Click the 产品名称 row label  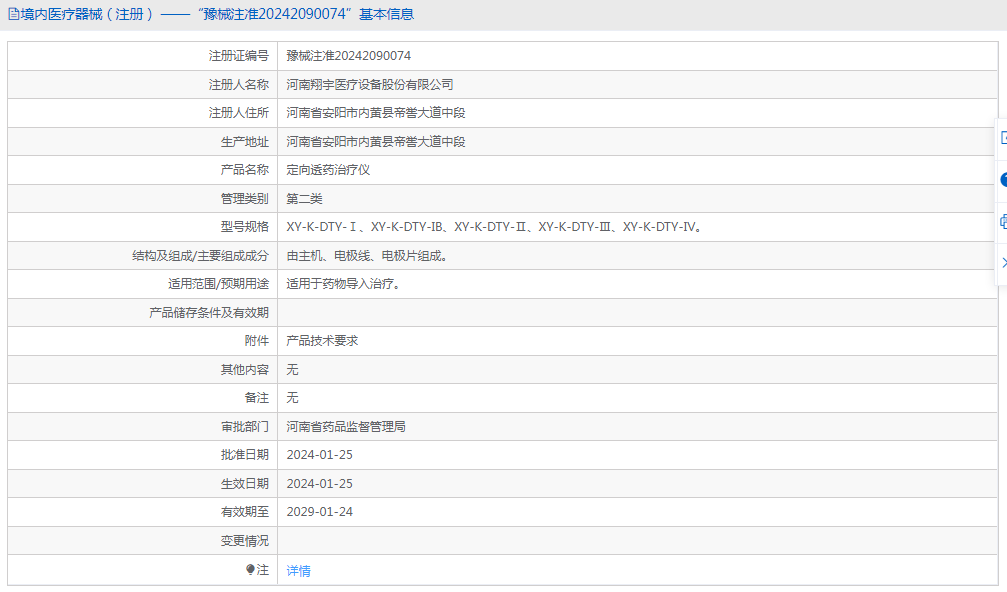click(245, 170)
